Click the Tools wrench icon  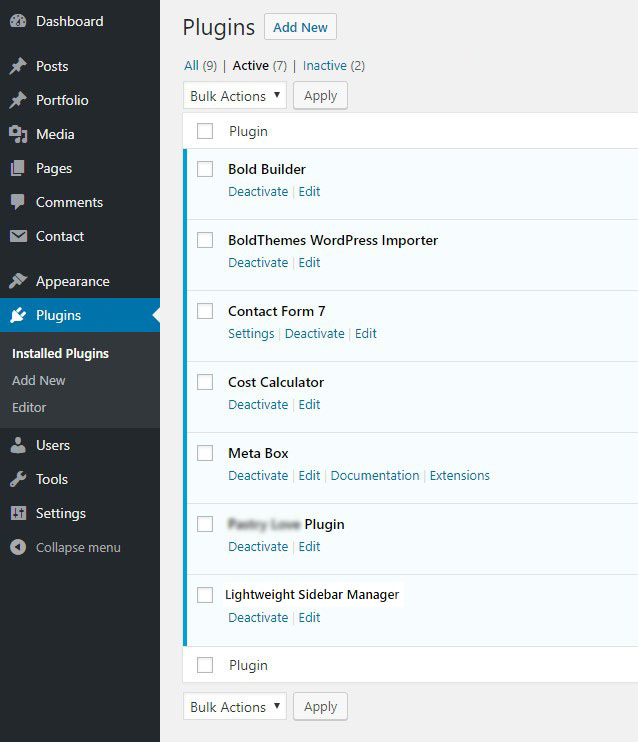(18, 479)
